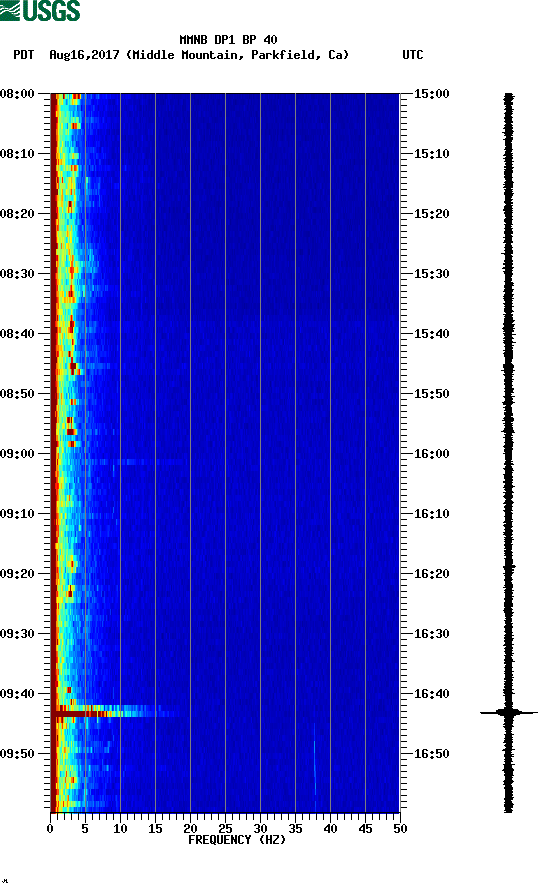The image size is (552, 892).
Task: Click the 'PDT' timezone label
Action: (x=23, y=55)
